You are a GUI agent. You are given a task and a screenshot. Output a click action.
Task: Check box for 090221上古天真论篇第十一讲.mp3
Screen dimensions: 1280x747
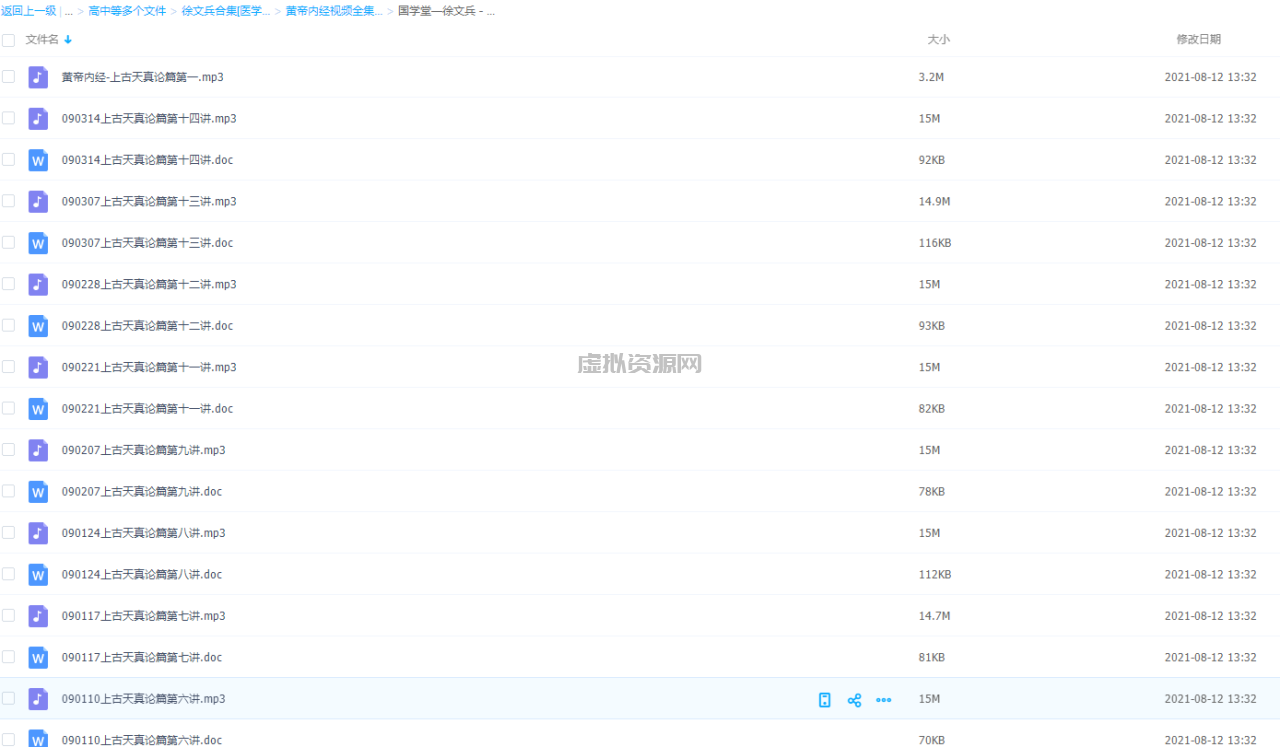point(8,367)
